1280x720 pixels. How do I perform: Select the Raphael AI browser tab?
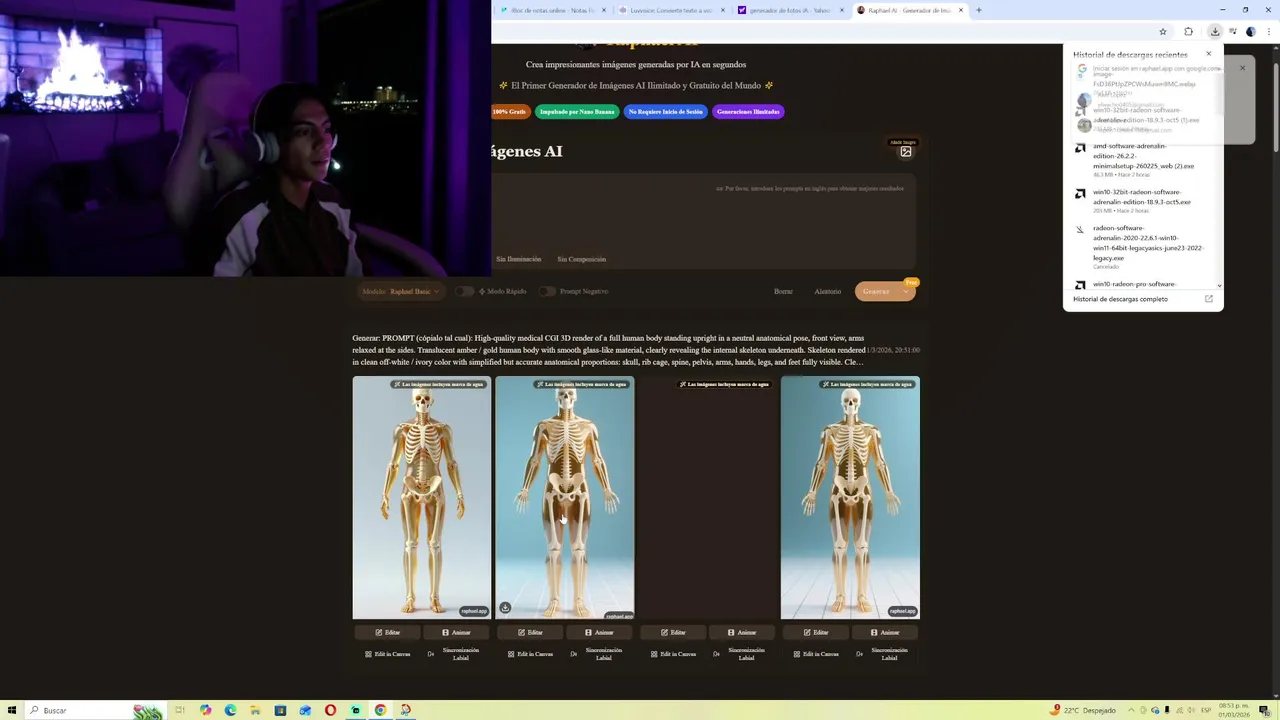[x=909, y=10]
